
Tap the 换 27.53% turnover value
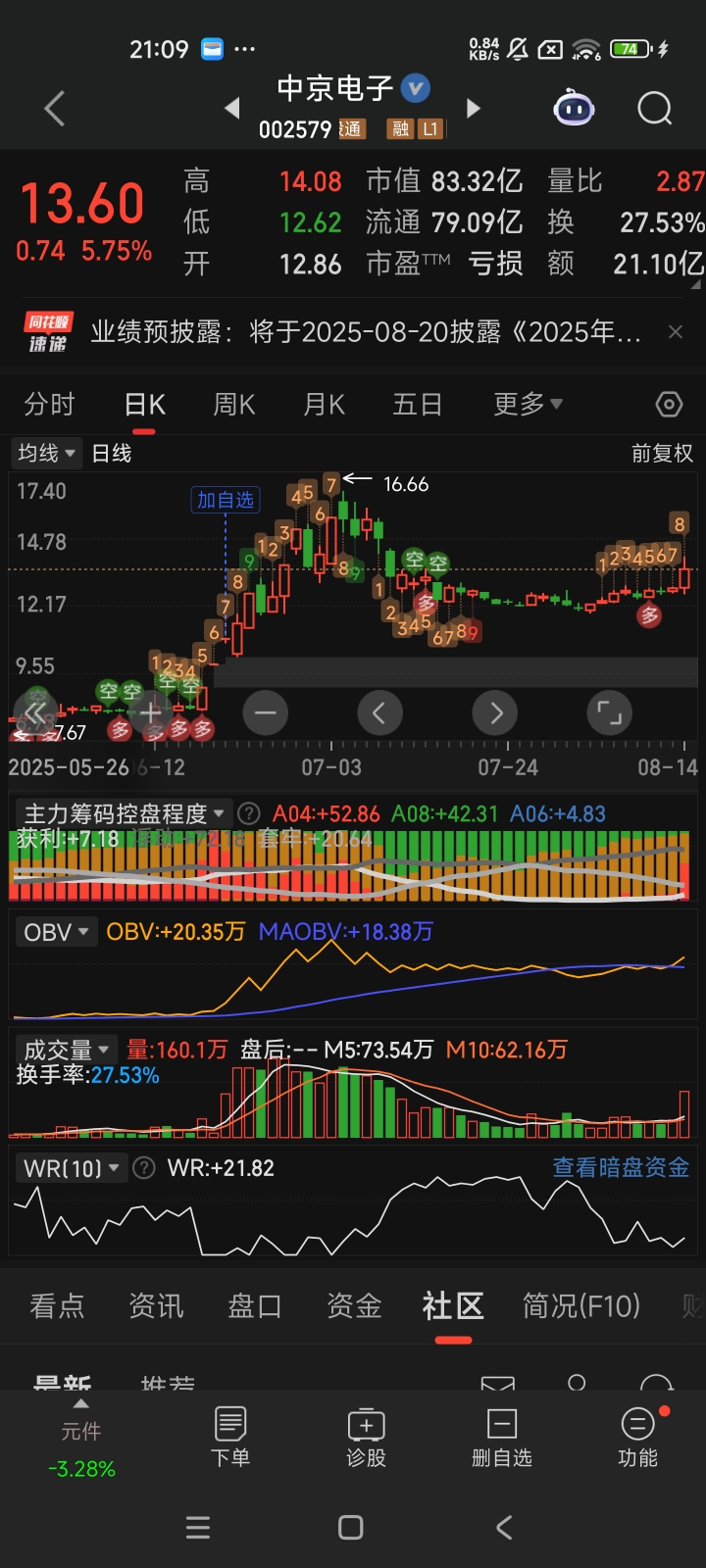click(x=662, y=222)
